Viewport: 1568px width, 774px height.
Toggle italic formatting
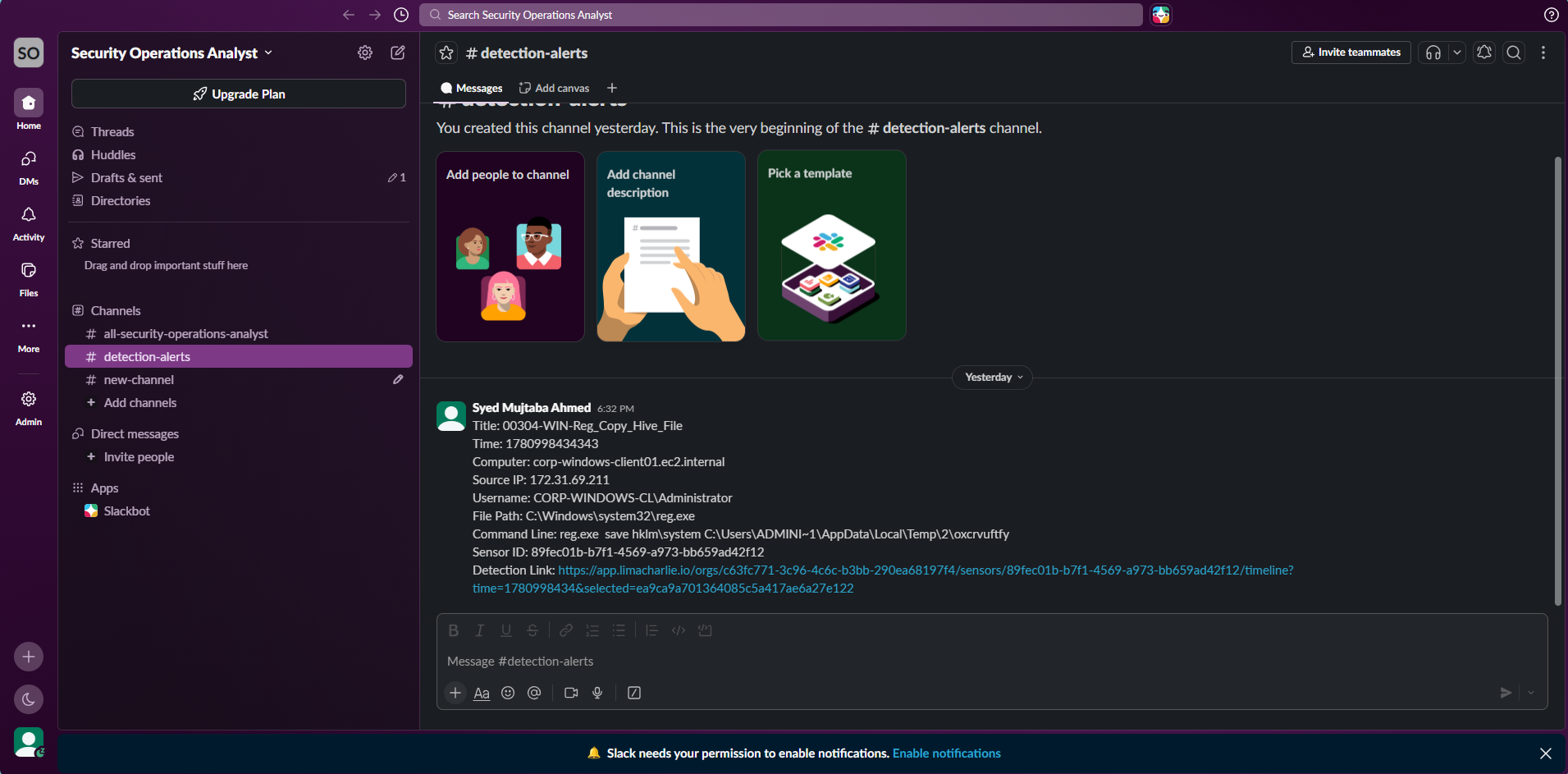(x=480, y=630)
